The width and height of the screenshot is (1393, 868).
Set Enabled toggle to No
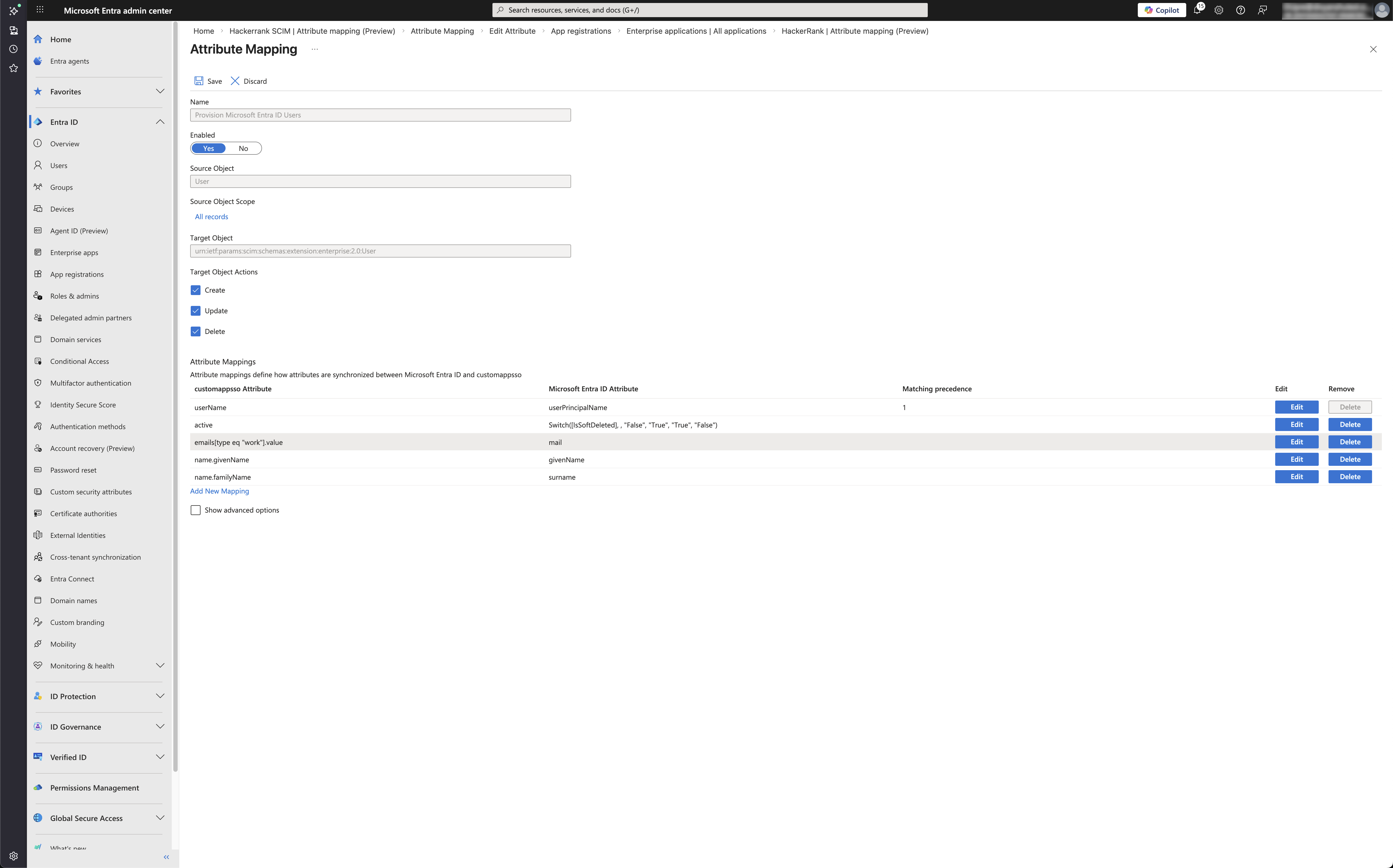coord(244,149)
